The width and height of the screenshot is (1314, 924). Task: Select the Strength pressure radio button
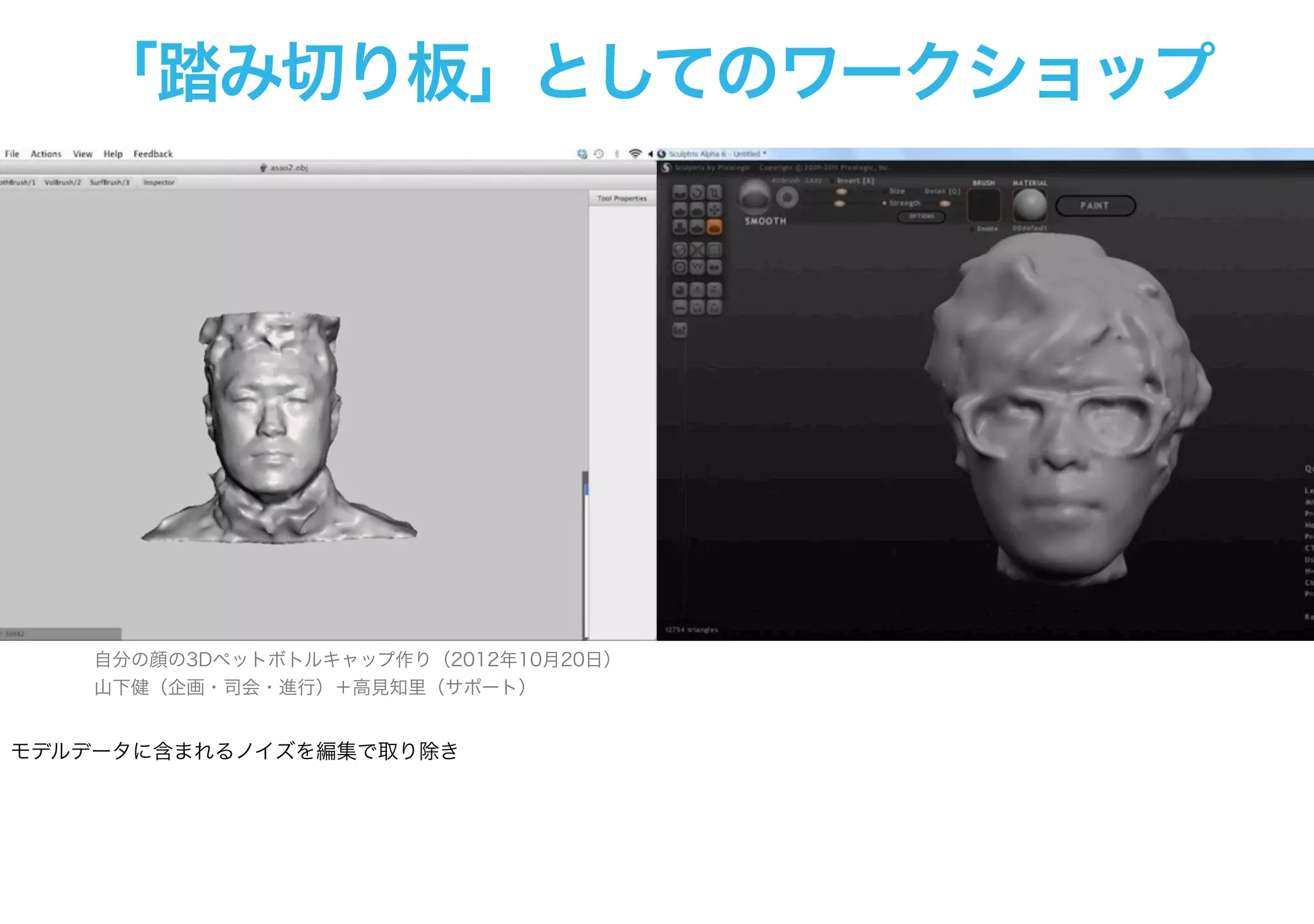point(884,203)
